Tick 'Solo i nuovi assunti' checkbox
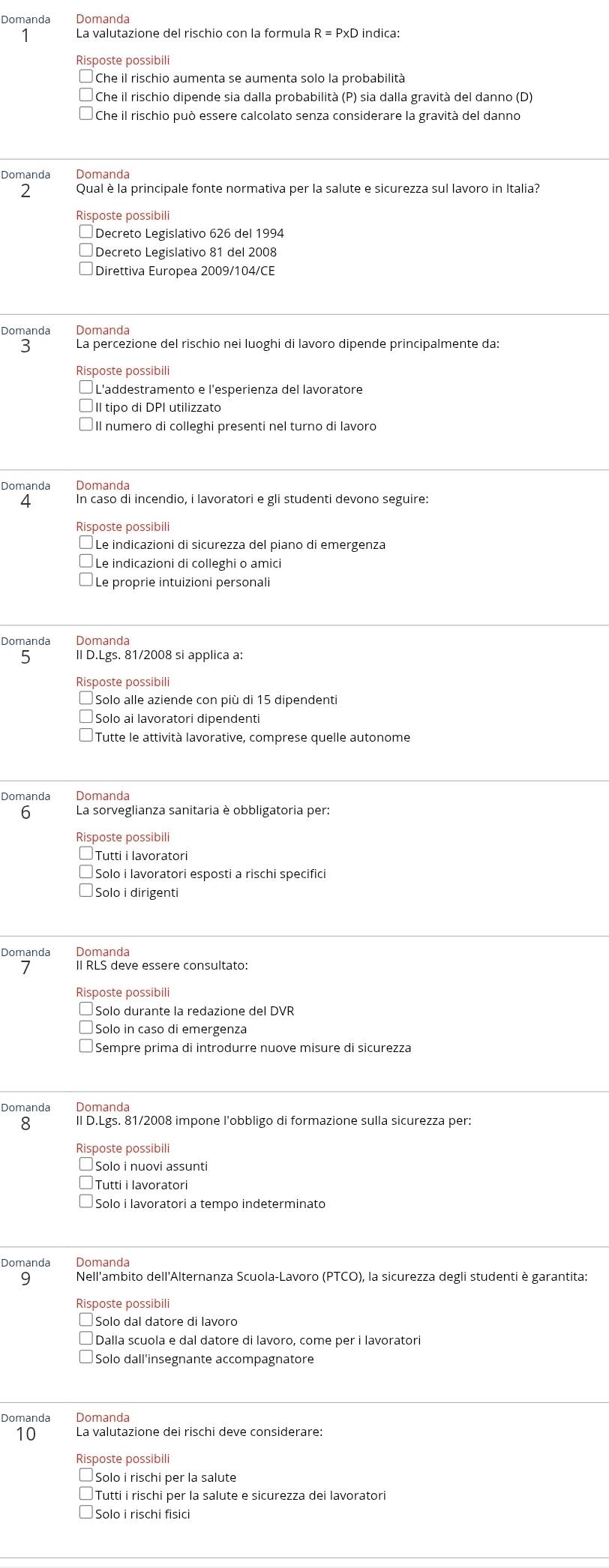Viewport: 609px width, 1568px height. [x=86, y=1165]
